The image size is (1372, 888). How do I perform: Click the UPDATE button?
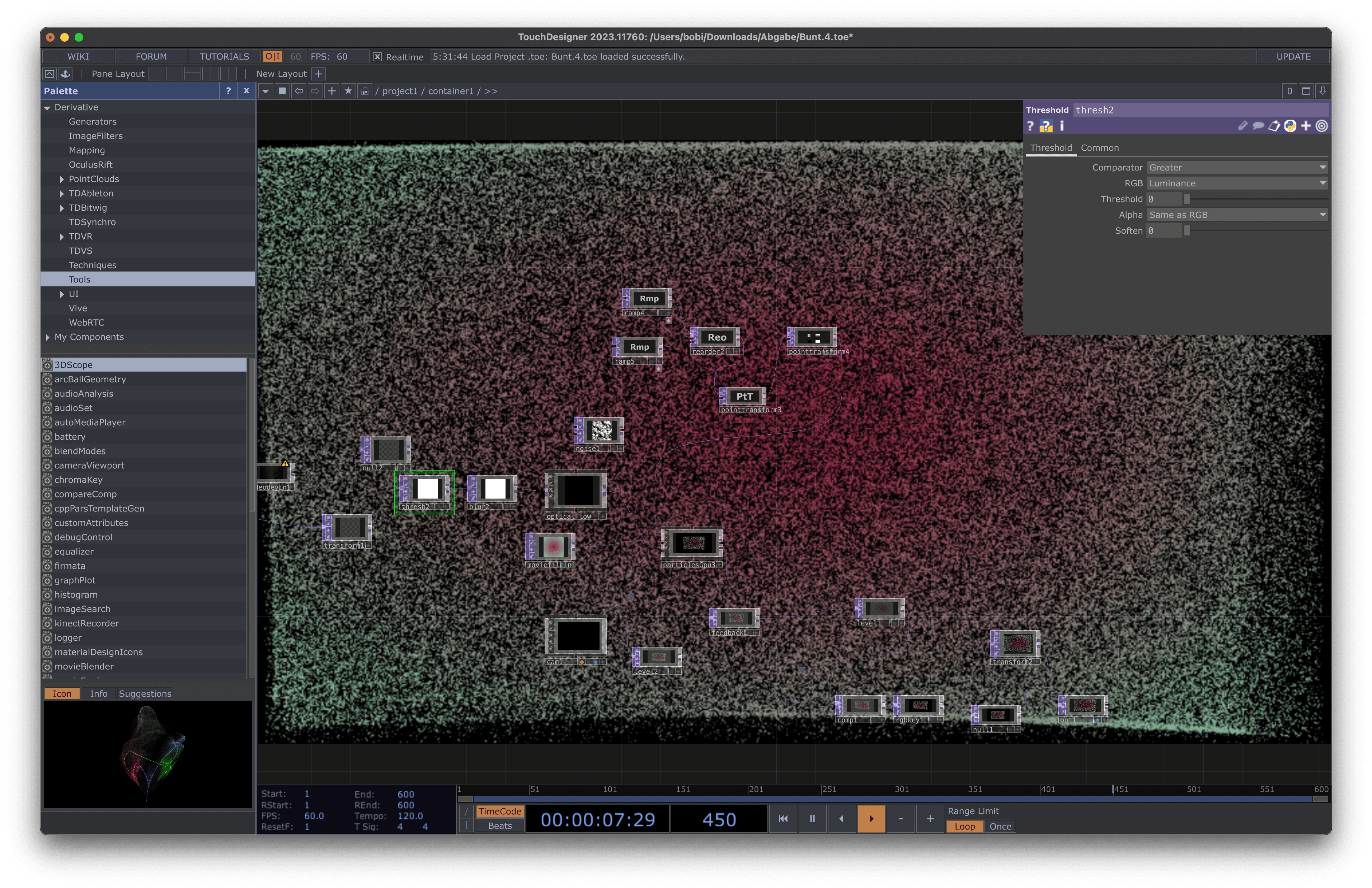pyautogui.click(x=1293, y=56)
